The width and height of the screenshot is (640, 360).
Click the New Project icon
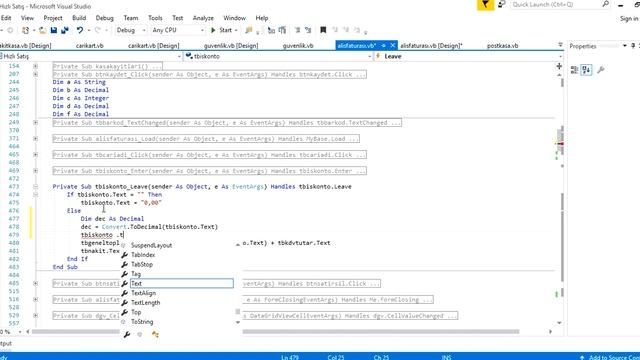pyautogui.click(x=26, y=30)
